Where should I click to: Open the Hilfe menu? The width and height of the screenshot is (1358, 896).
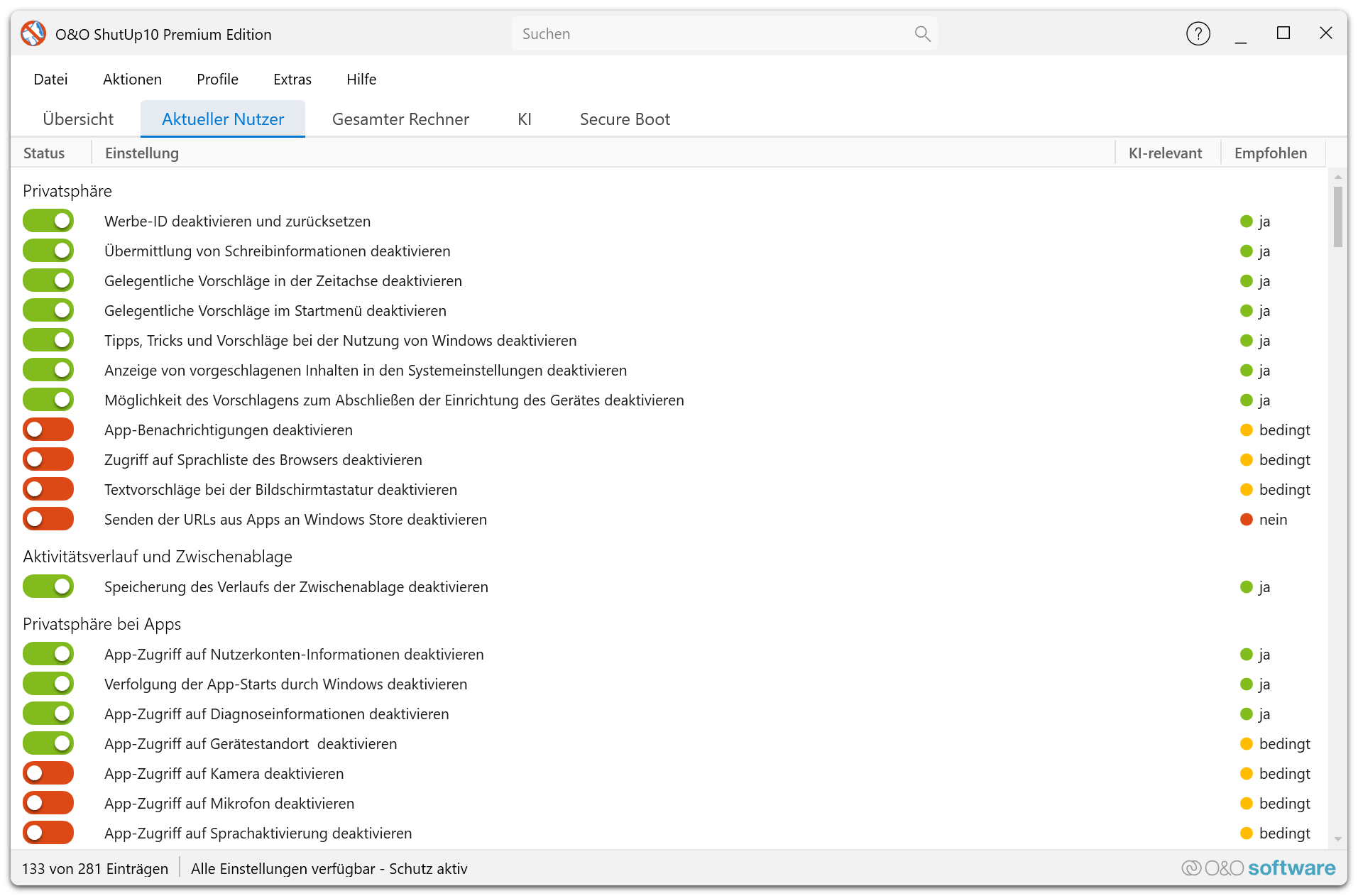click(x=361, y=80)
